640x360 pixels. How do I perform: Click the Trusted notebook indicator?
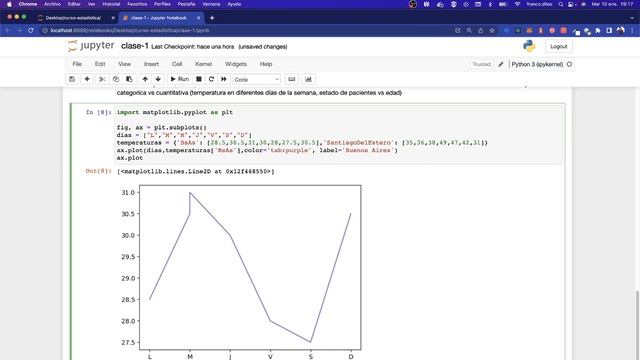coord(482,64)
